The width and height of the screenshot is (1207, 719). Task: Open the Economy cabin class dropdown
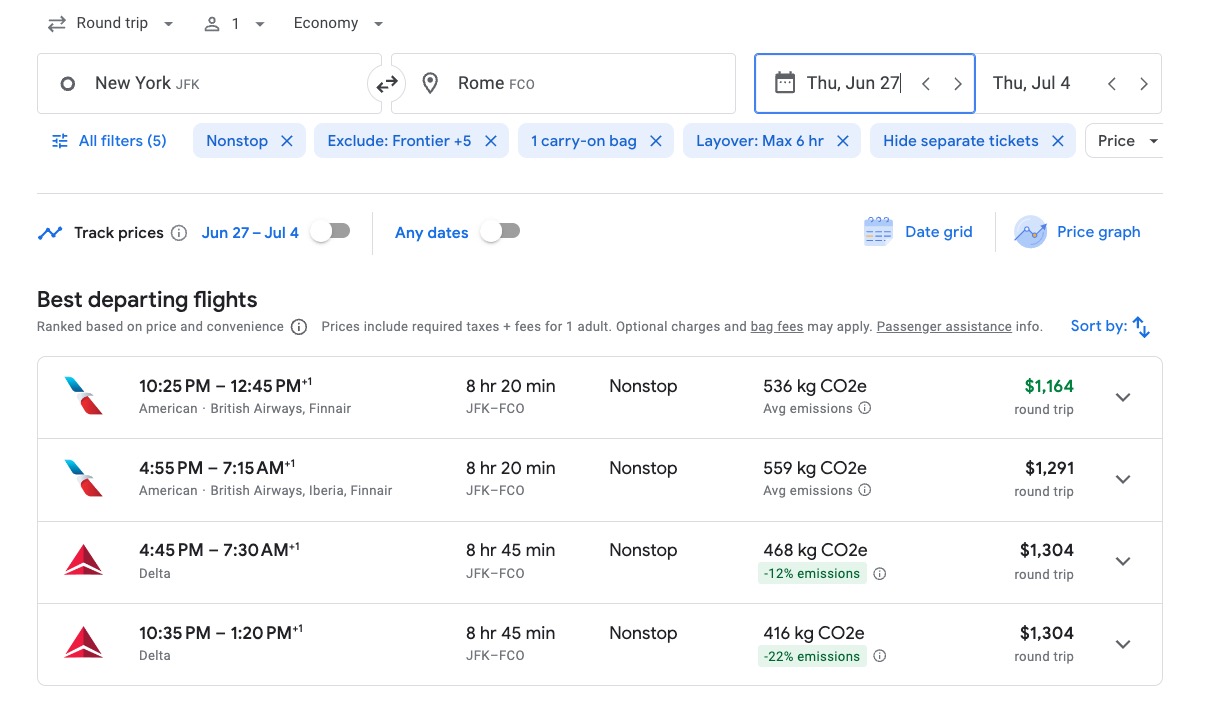click(338, 23)
